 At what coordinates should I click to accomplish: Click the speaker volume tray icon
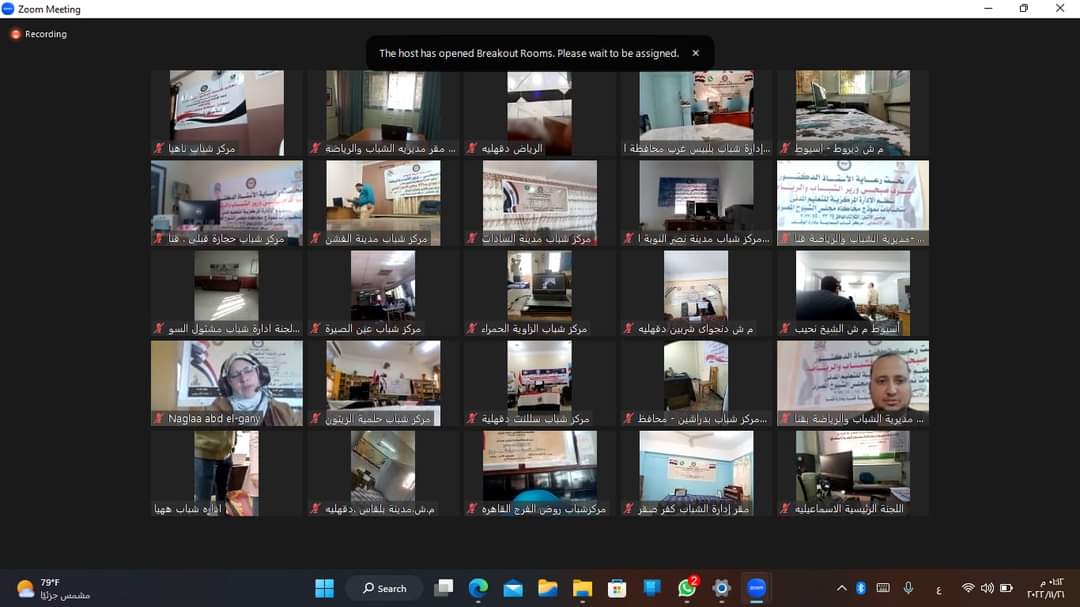(987, 588)
